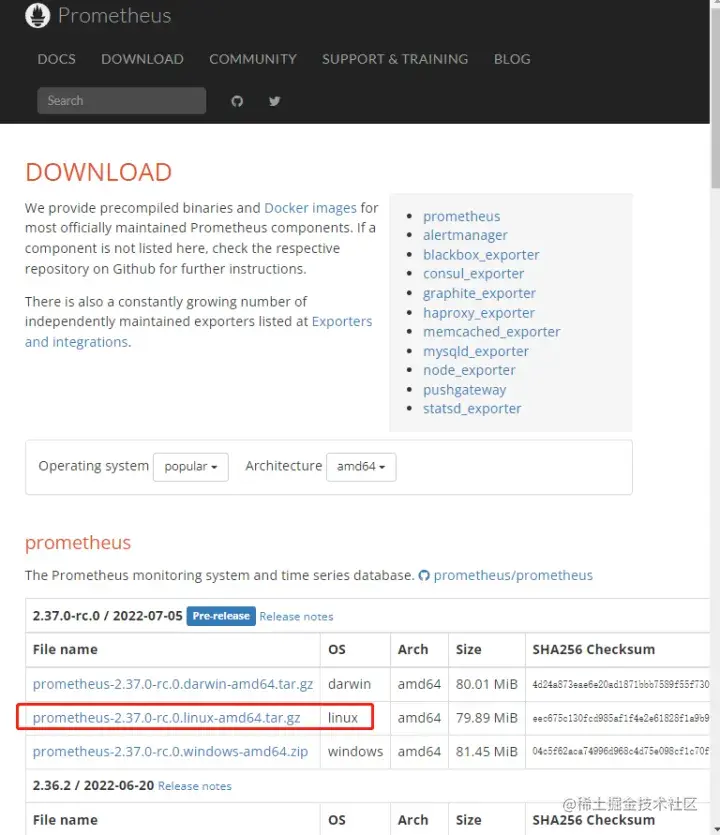Screen dimensions: 720x835
Task: Select SUPPORT & TRAINING in the navbar
Action: [x=395, y=59]
